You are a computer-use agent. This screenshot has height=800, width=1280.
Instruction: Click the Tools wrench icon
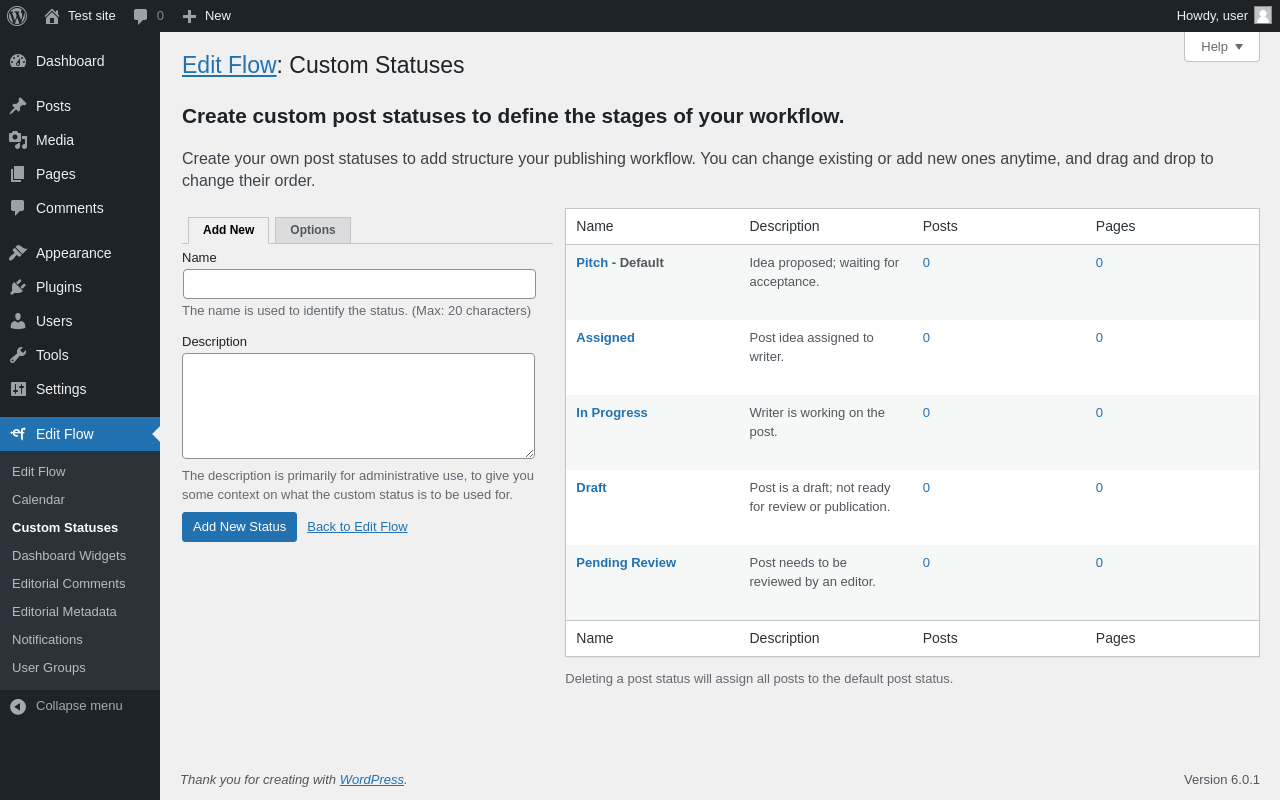click(18, 355)
